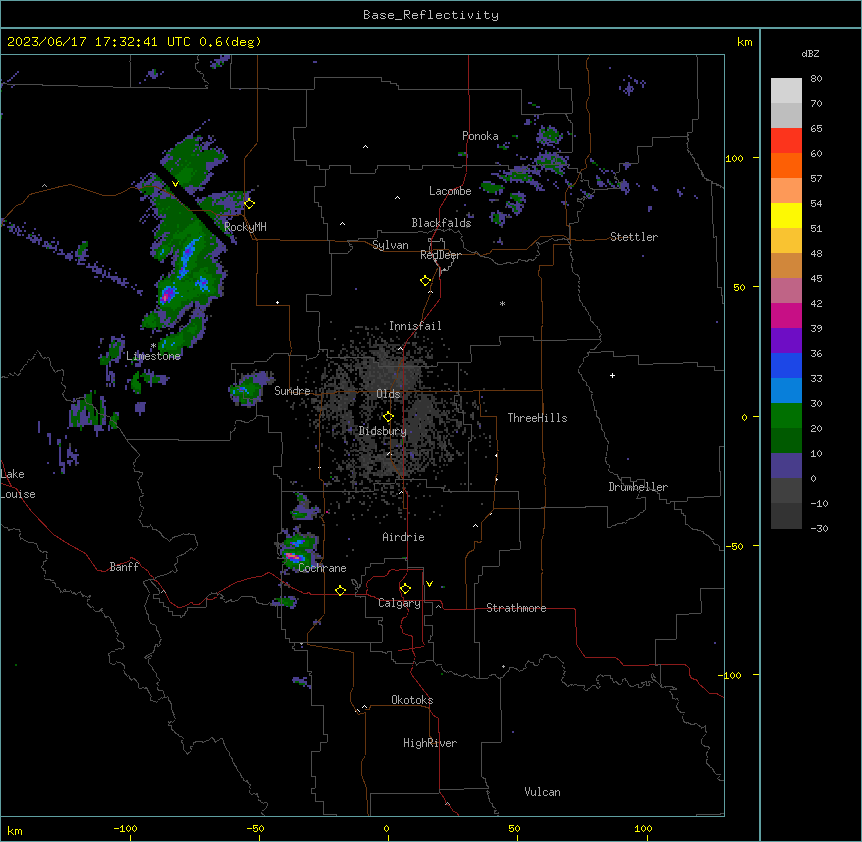Select the gold 48-51 dBZ legend swatch
862x842 pixels.
tap(786, 241)
